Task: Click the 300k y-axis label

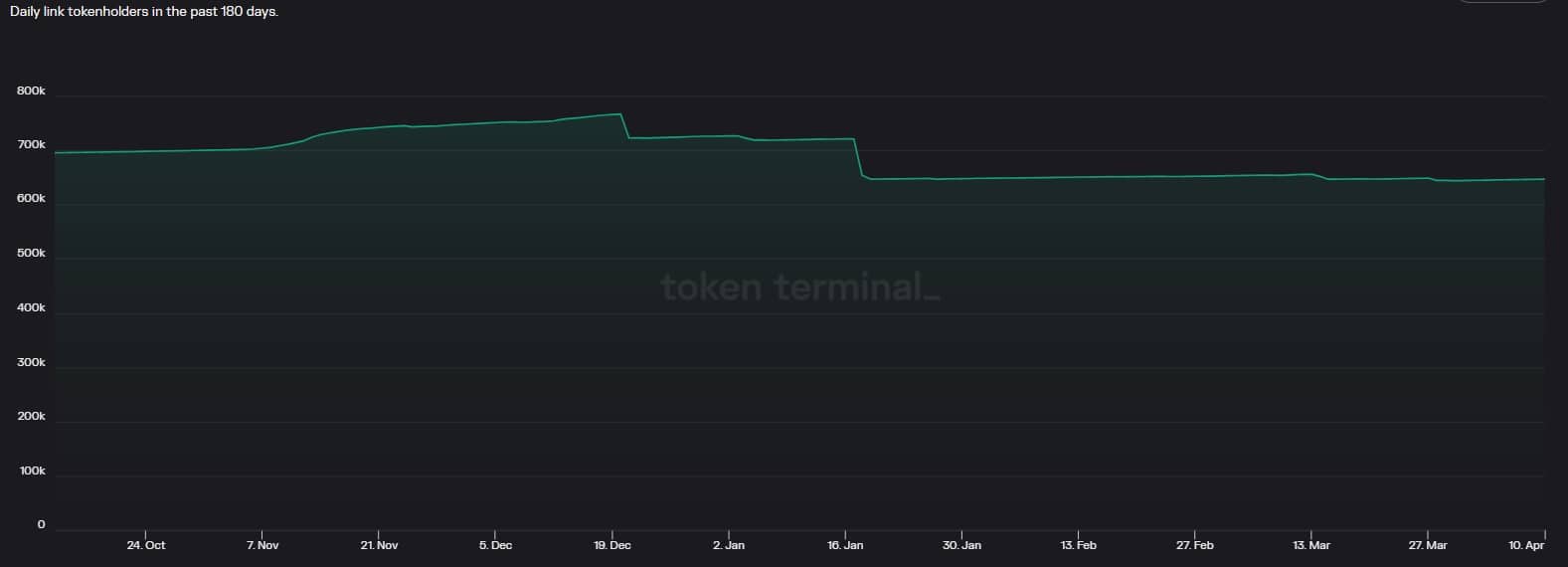Action: click(31, 362)
